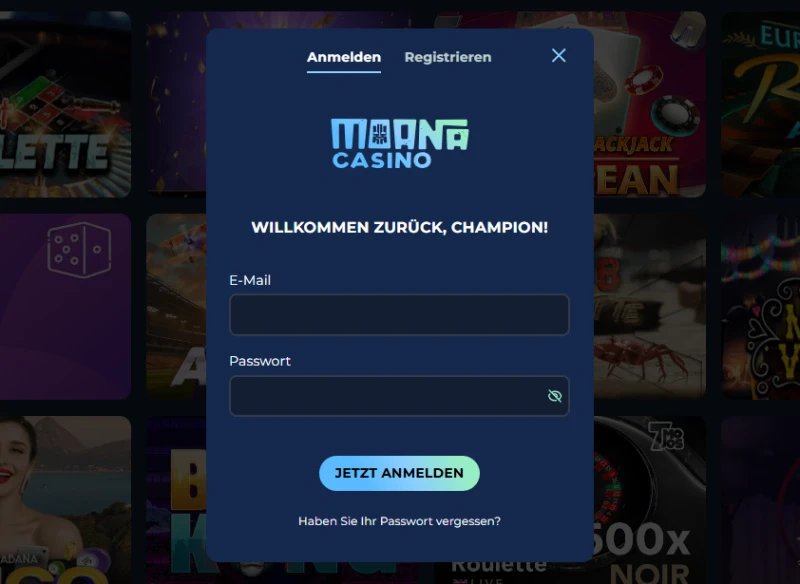800x584 pixels.
Task: Open the colorful garland game tile
Action: pyautogui.click(x=760, y=307)
